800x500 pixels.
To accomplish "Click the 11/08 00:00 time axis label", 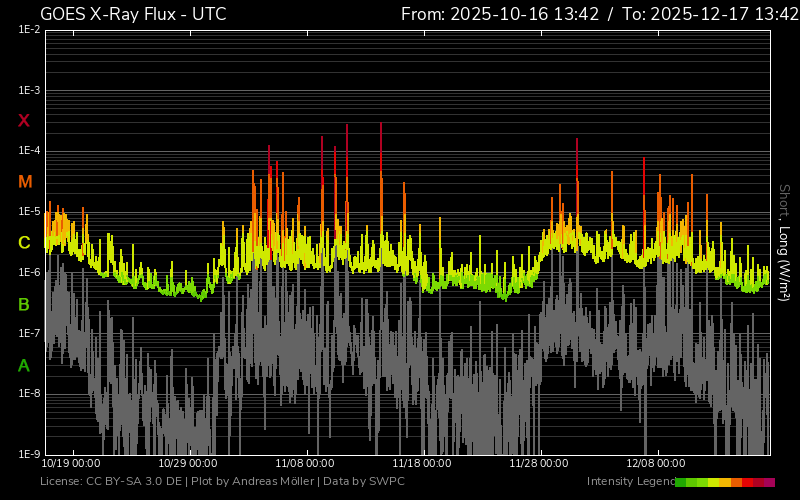I will click(305, 464).
